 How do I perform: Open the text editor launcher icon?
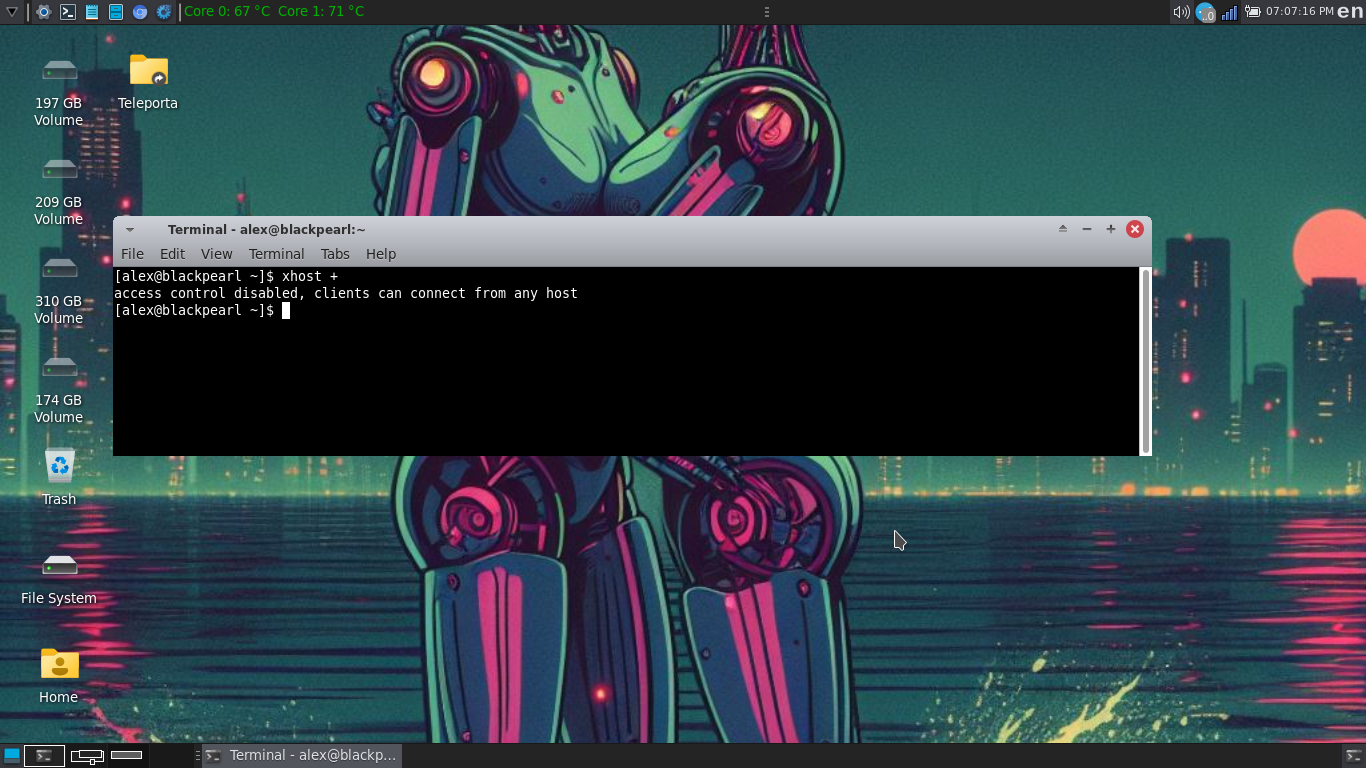[x=92, y=12]
